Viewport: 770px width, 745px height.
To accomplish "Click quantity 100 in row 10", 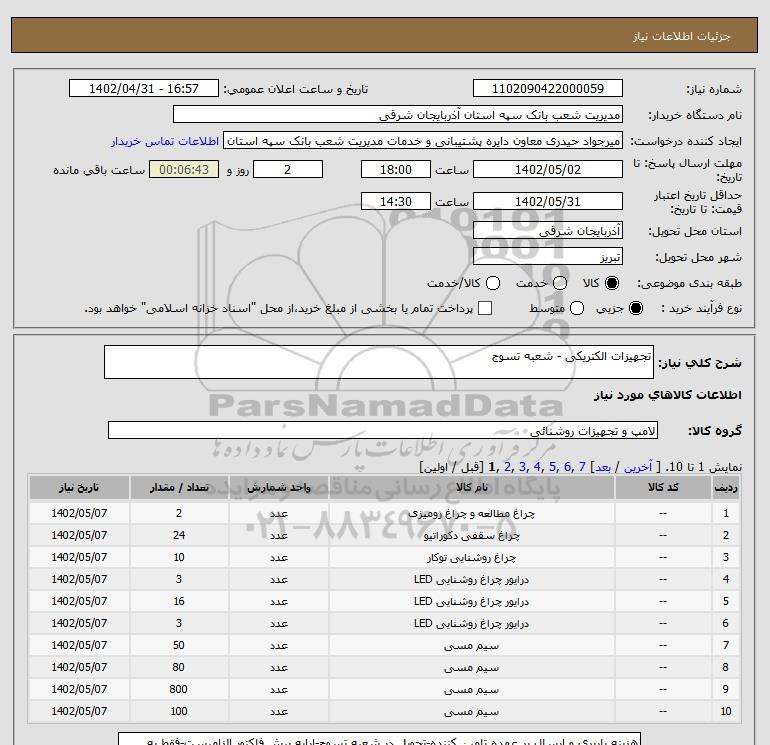I will [x=179, y=711].
